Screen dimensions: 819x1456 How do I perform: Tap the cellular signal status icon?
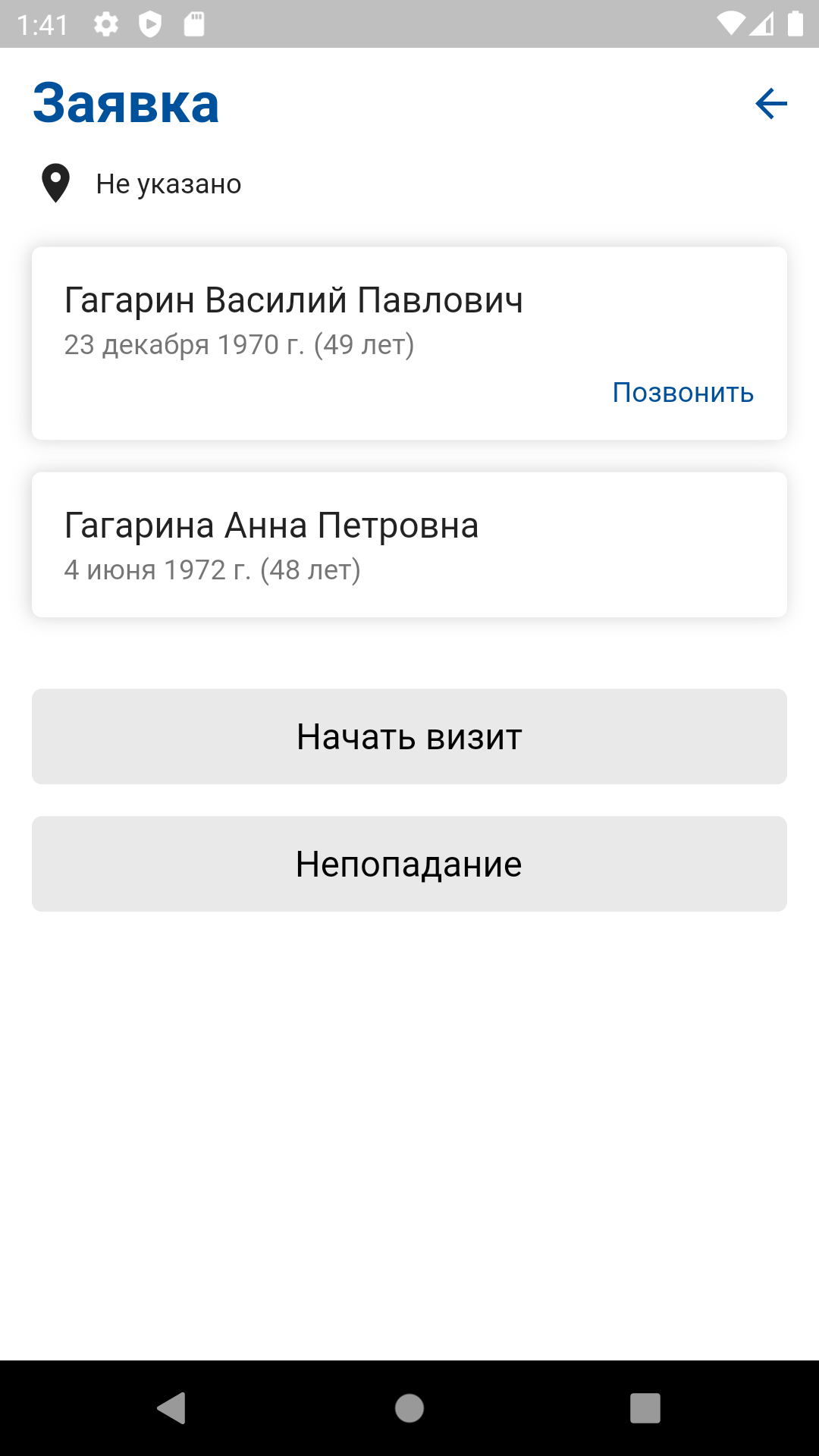762,24
